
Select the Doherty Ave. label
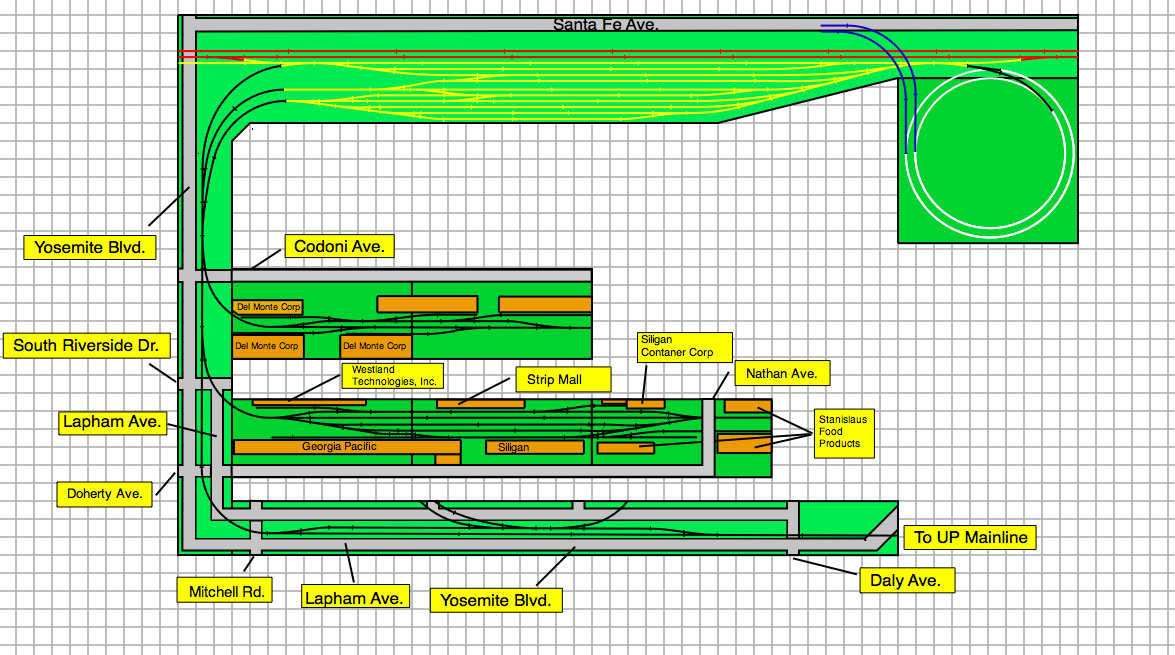point(105,493)
